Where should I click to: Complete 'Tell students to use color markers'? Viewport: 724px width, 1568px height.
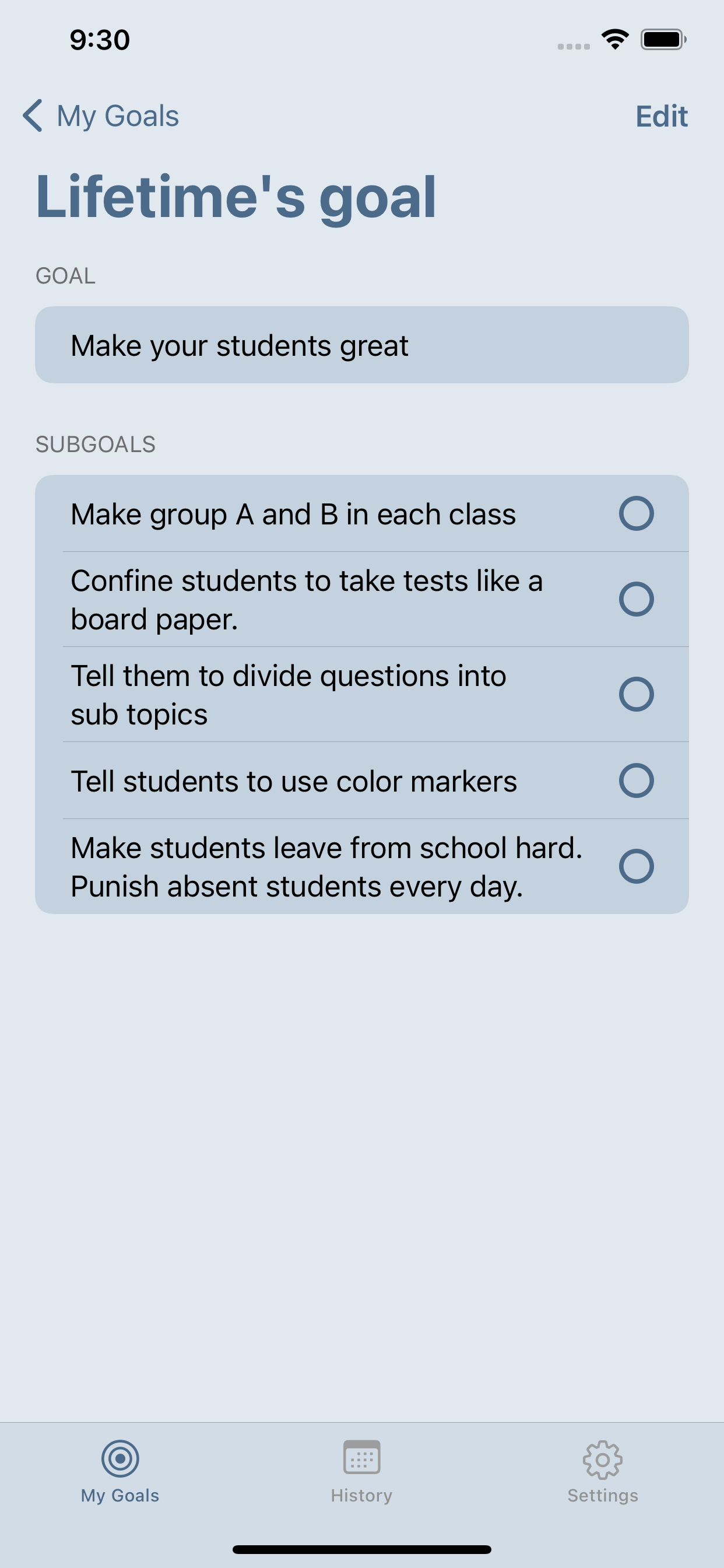(637, 780)
